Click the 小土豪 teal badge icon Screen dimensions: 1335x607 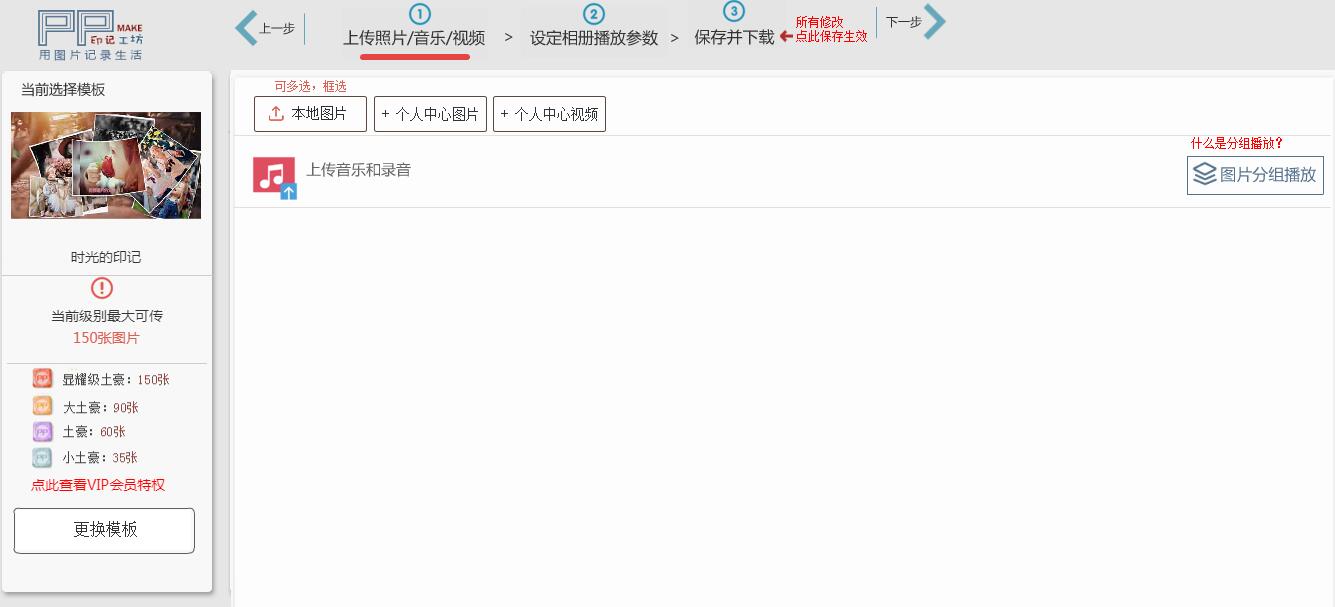click(42, 458)
